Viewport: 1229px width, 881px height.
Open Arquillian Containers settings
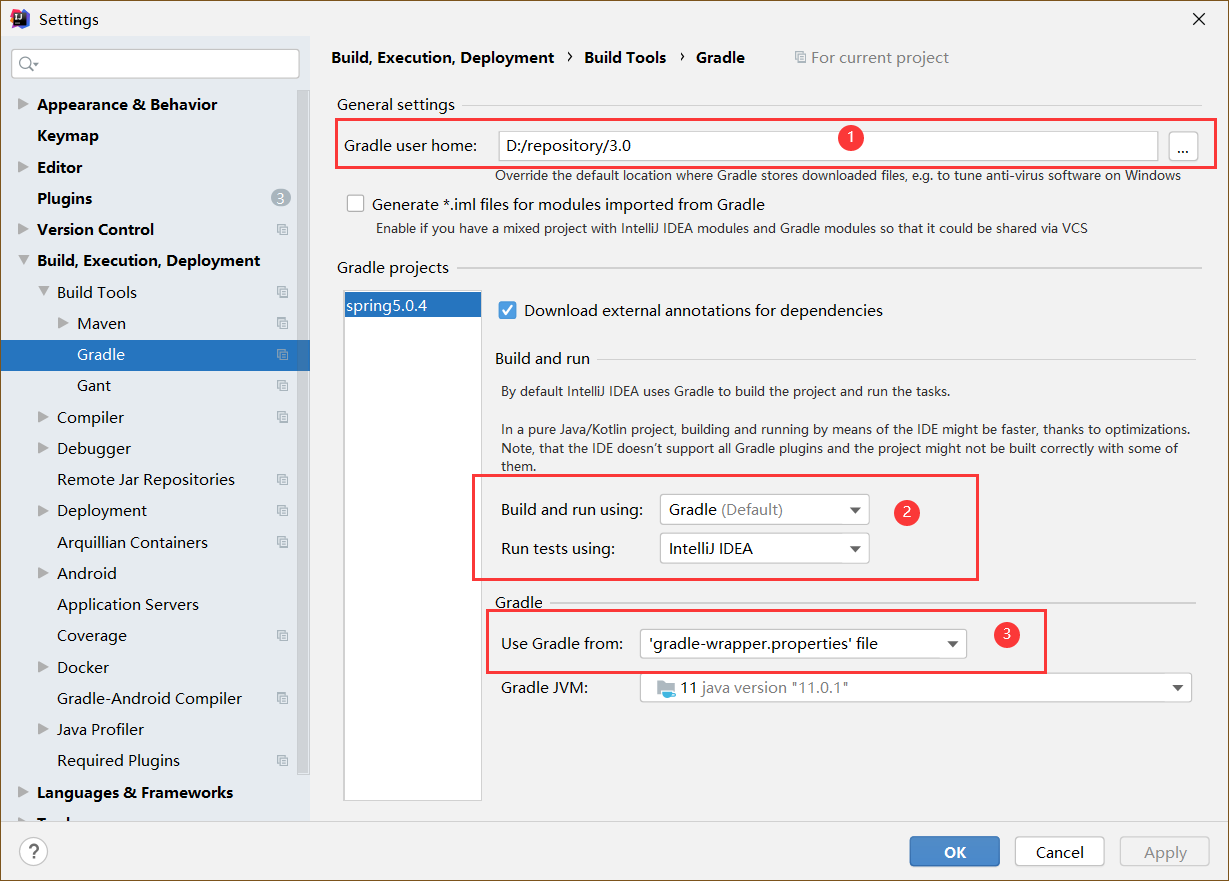(133, 542)
